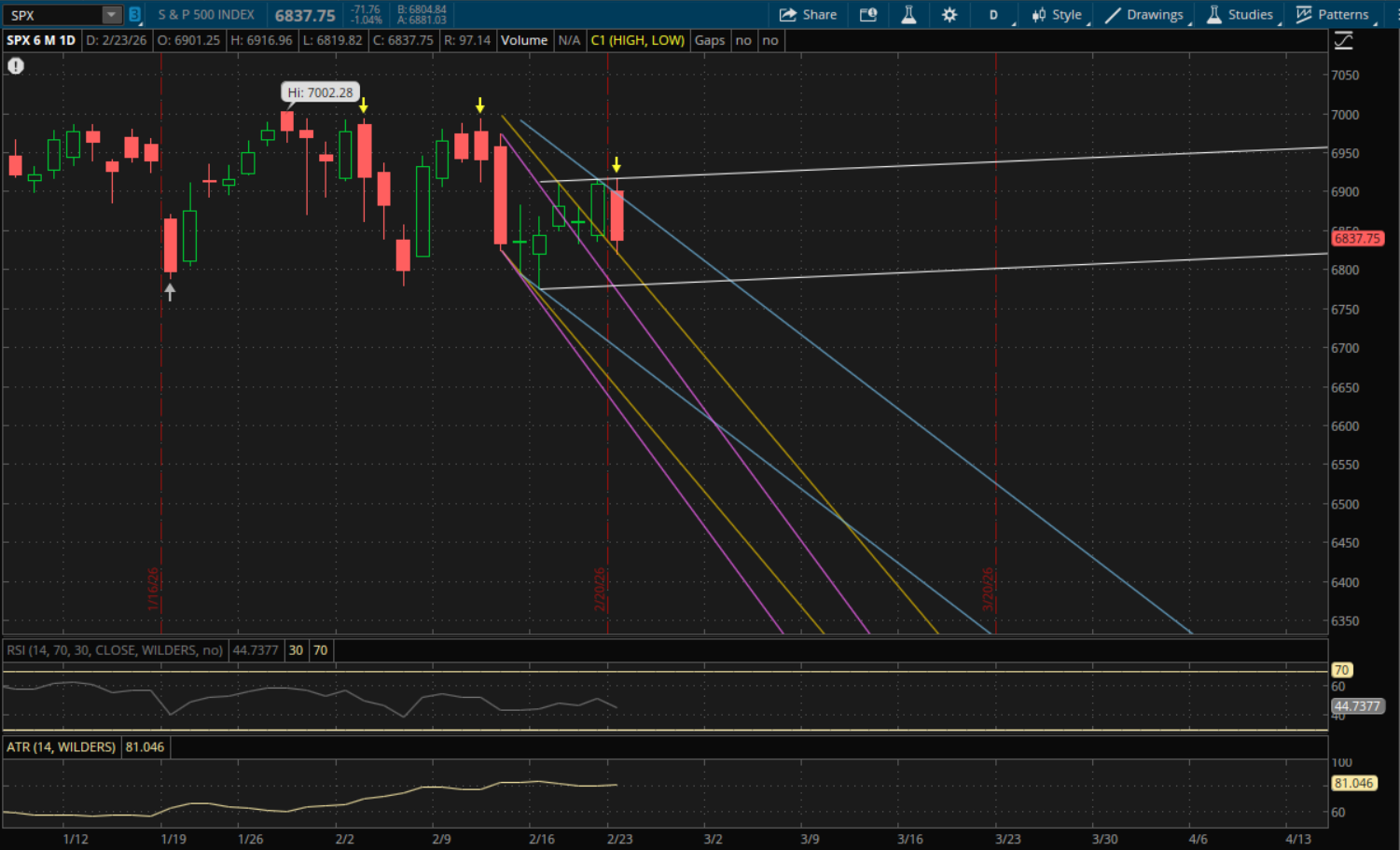
Task: Open the D timeframe aggregation dropdown
Action: tap(994, 15)
